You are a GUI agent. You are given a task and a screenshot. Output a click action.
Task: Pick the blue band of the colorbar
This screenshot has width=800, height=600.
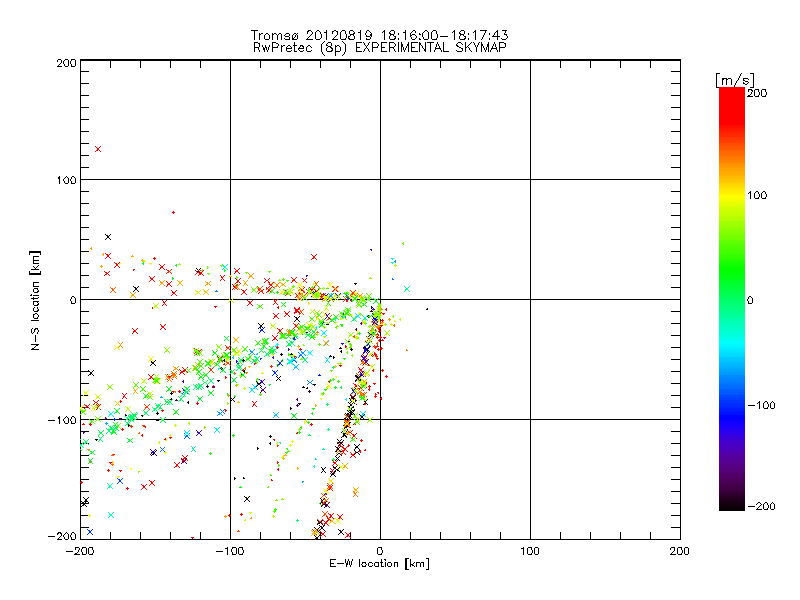[x=732, y=416]
